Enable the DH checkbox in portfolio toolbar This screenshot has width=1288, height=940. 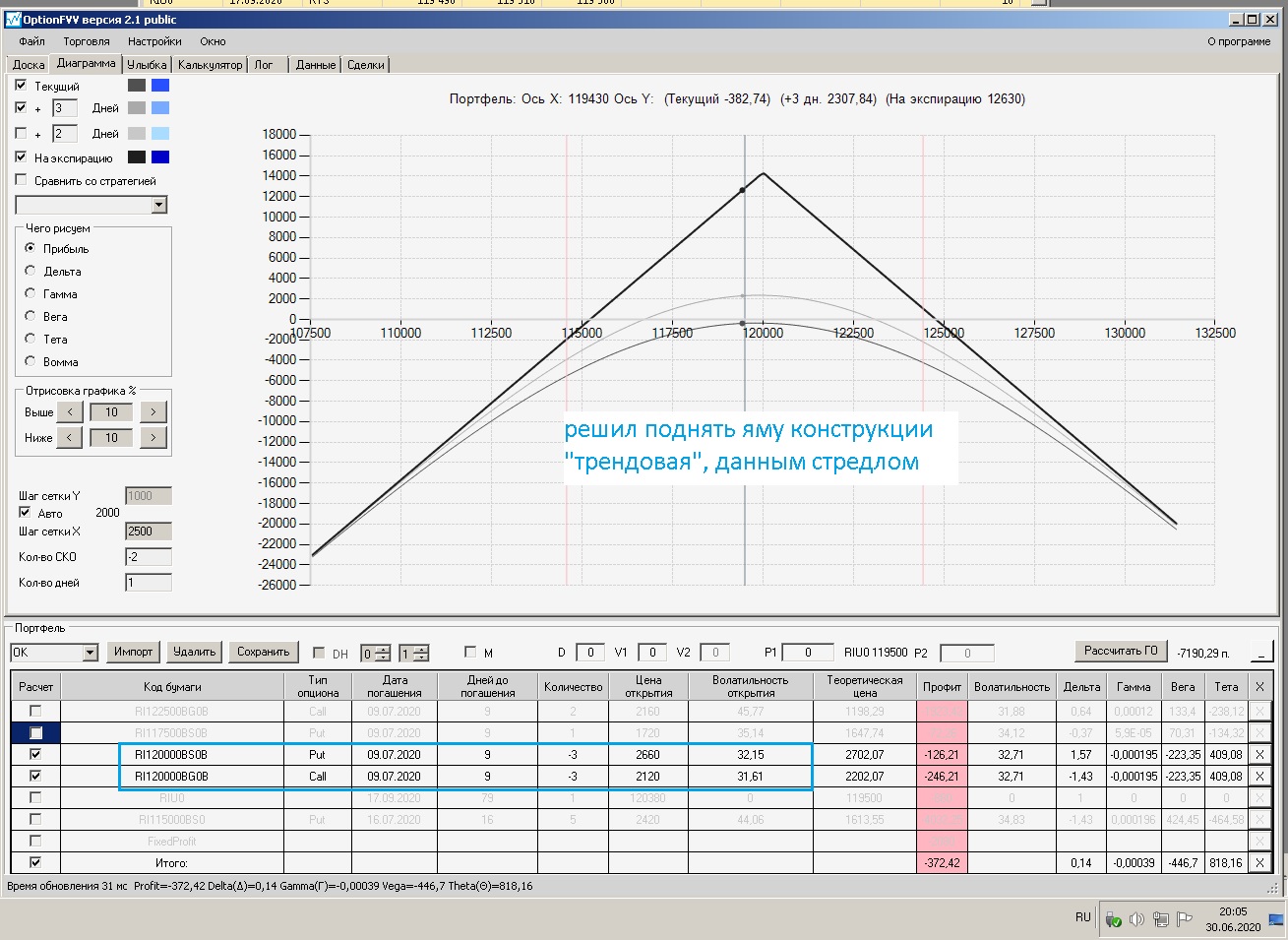[319, 653]
